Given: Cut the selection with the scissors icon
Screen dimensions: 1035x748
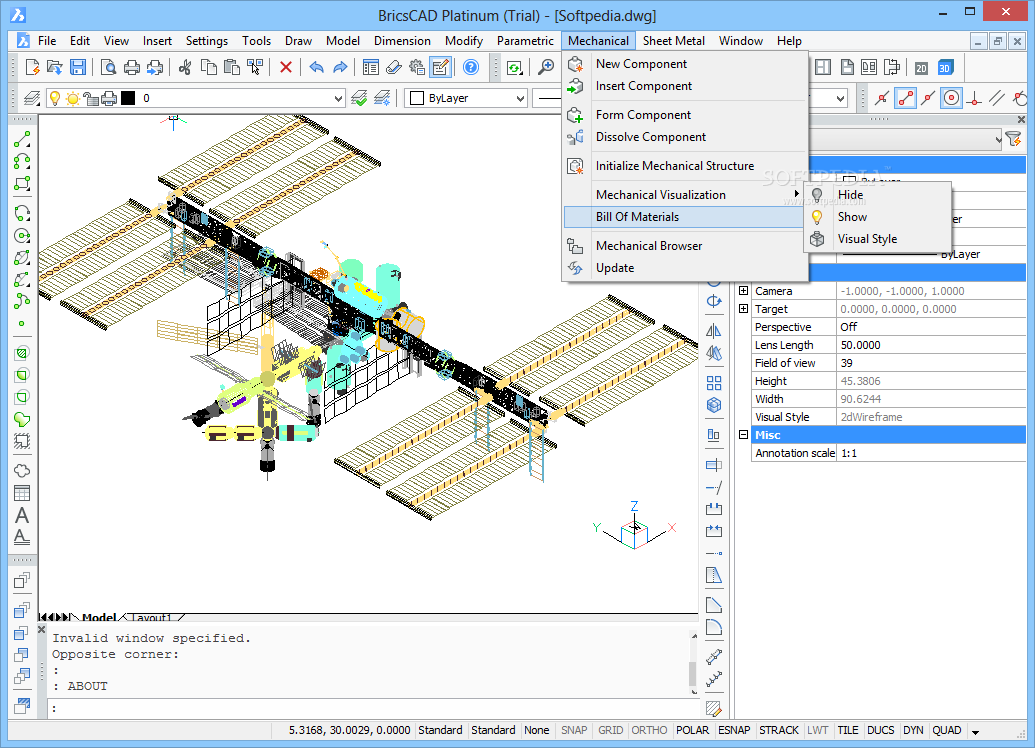Looking at the screenshot, I should pyautogui.click(x=185, y=67).
